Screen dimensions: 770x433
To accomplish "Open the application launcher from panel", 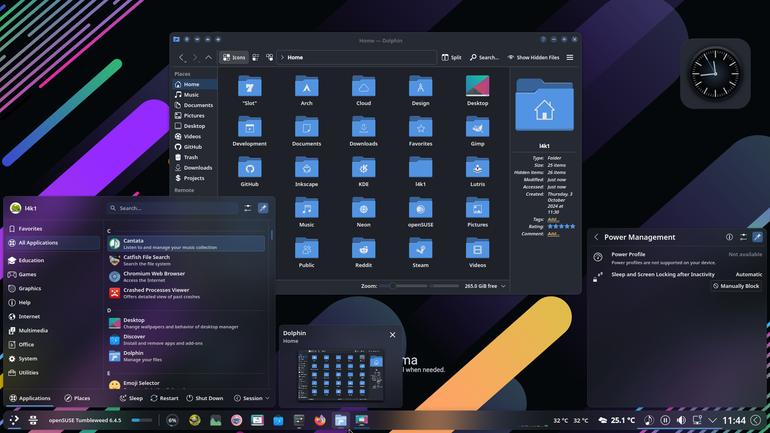I will (x=14, y=420).
